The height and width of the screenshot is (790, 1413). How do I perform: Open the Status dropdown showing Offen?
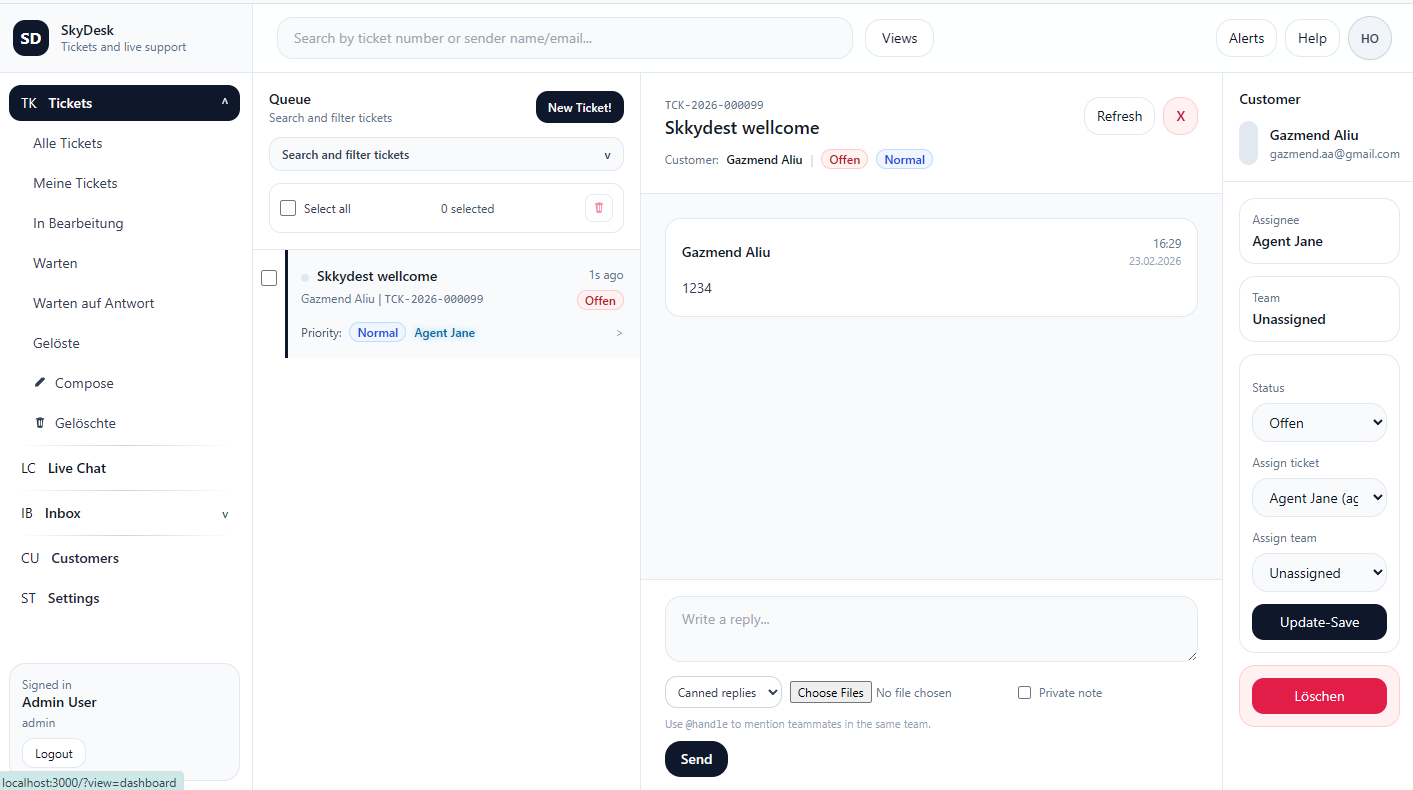(1319, 423)
